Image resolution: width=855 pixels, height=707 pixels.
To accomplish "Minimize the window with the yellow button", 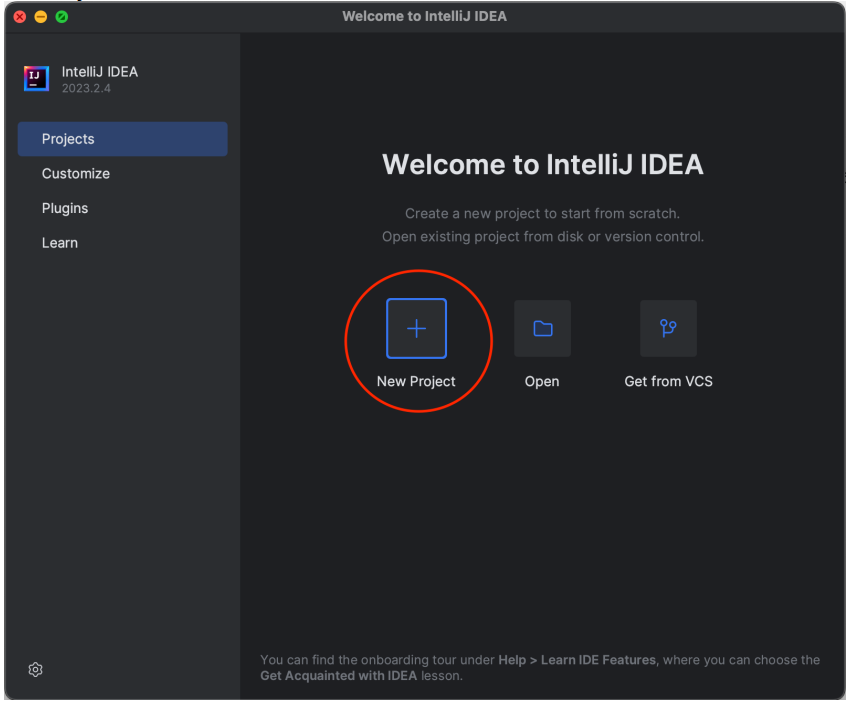I will coord(41,17).
